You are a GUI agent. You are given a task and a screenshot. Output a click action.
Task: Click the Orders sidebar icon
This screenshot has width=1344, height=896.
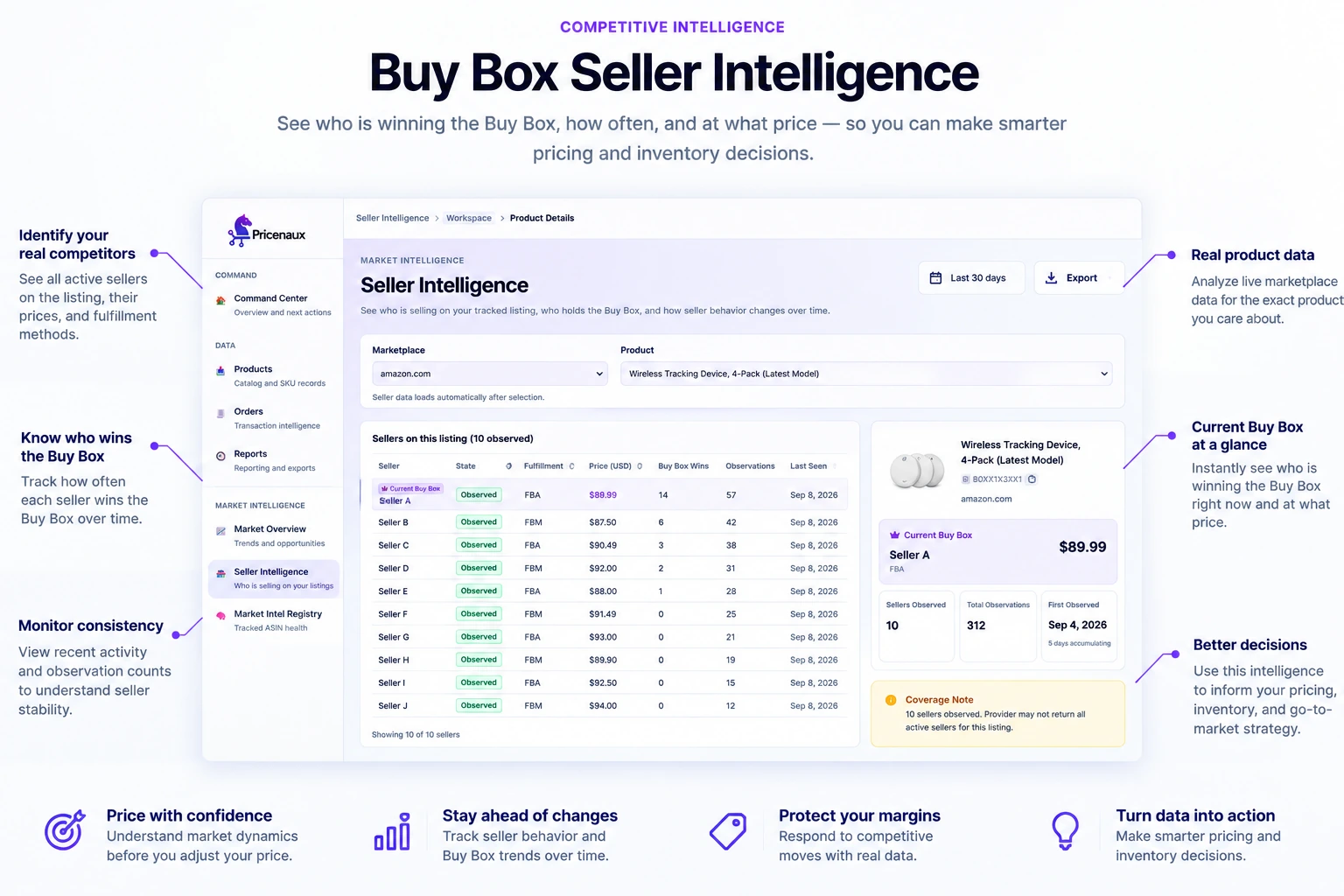tap(220, 413)
